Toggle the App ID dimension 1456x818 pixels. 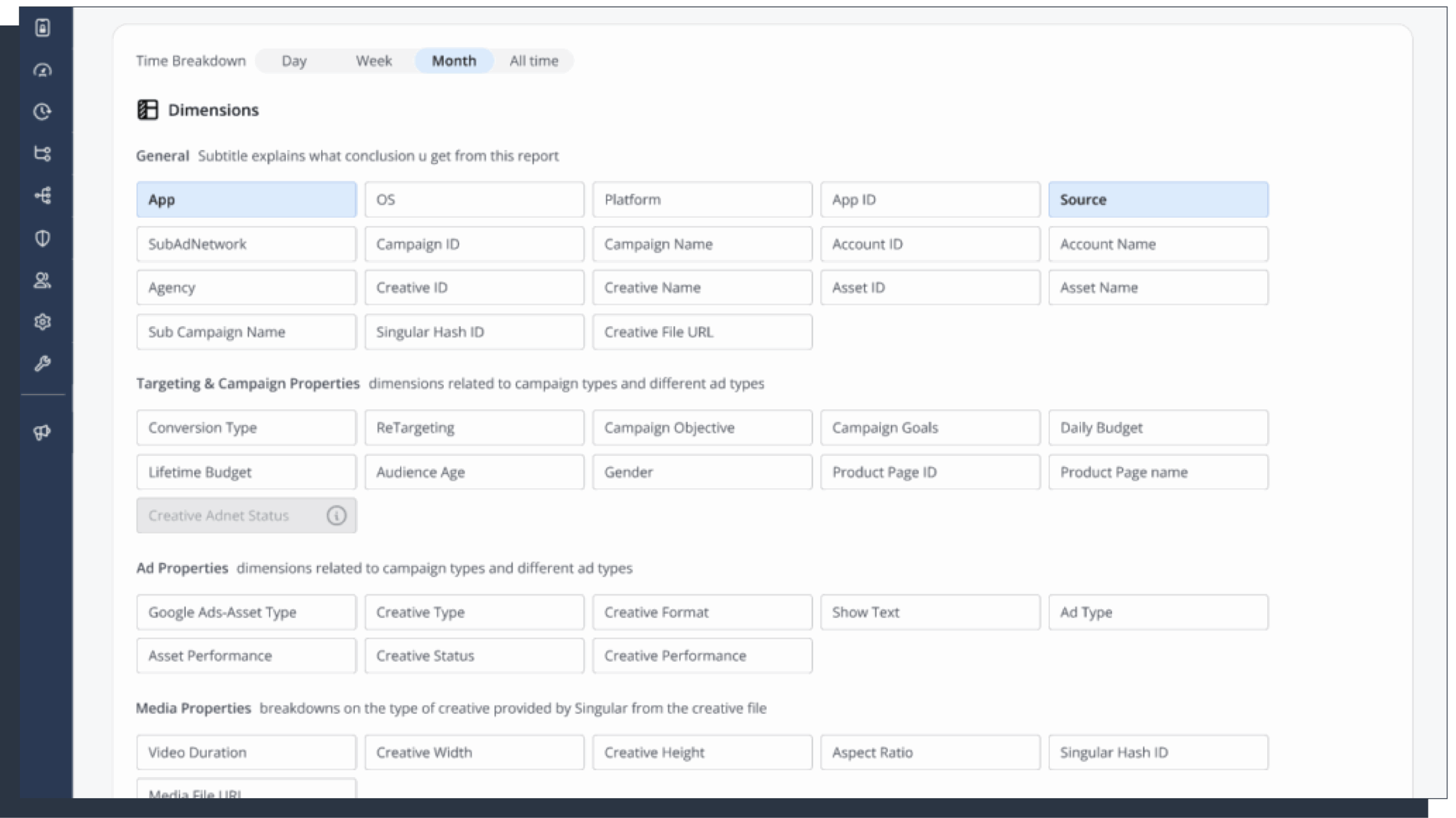tap(930, 200)
